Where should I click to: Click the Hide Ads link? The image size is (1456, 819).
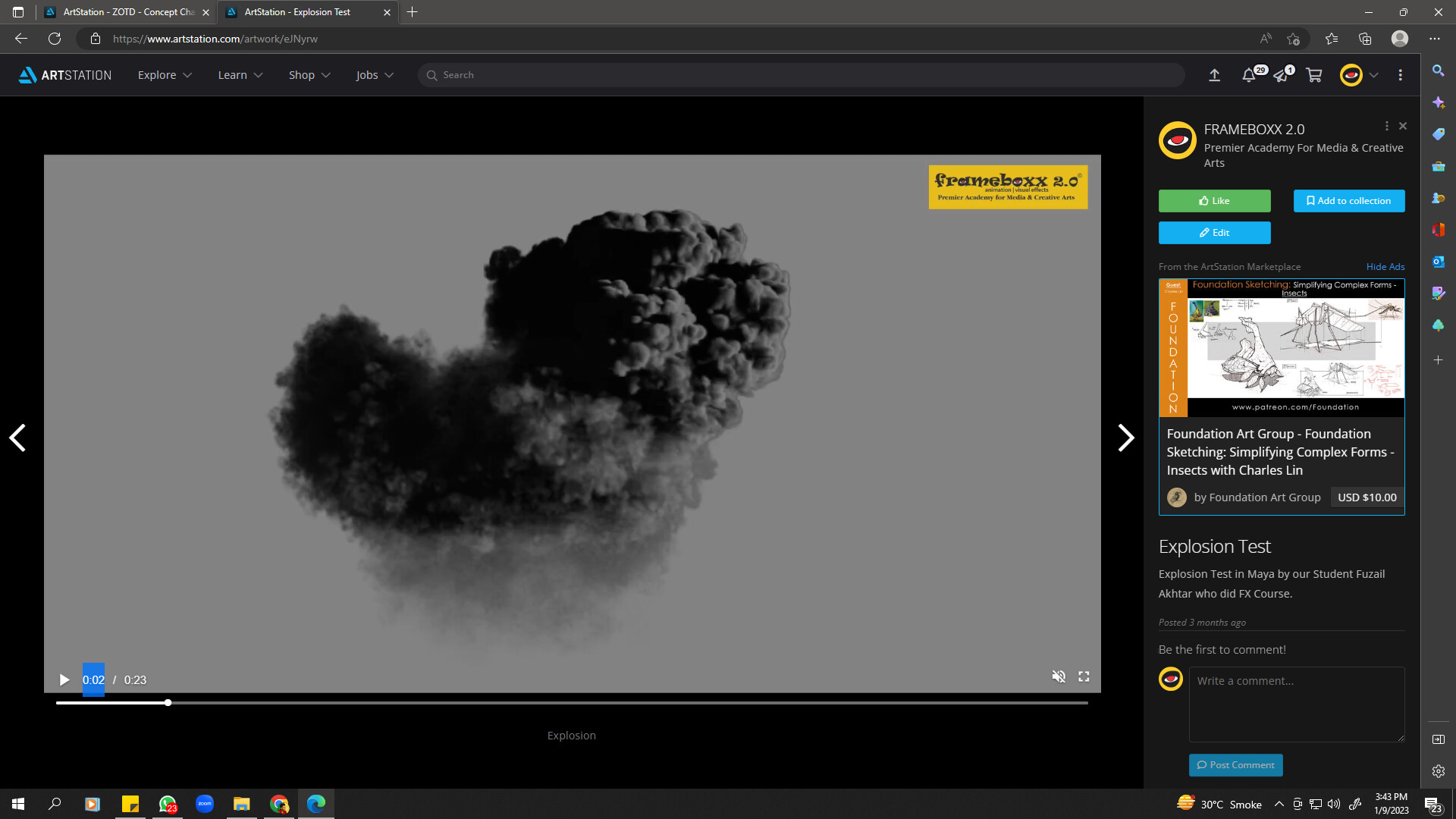click(x=1385, y=266)
